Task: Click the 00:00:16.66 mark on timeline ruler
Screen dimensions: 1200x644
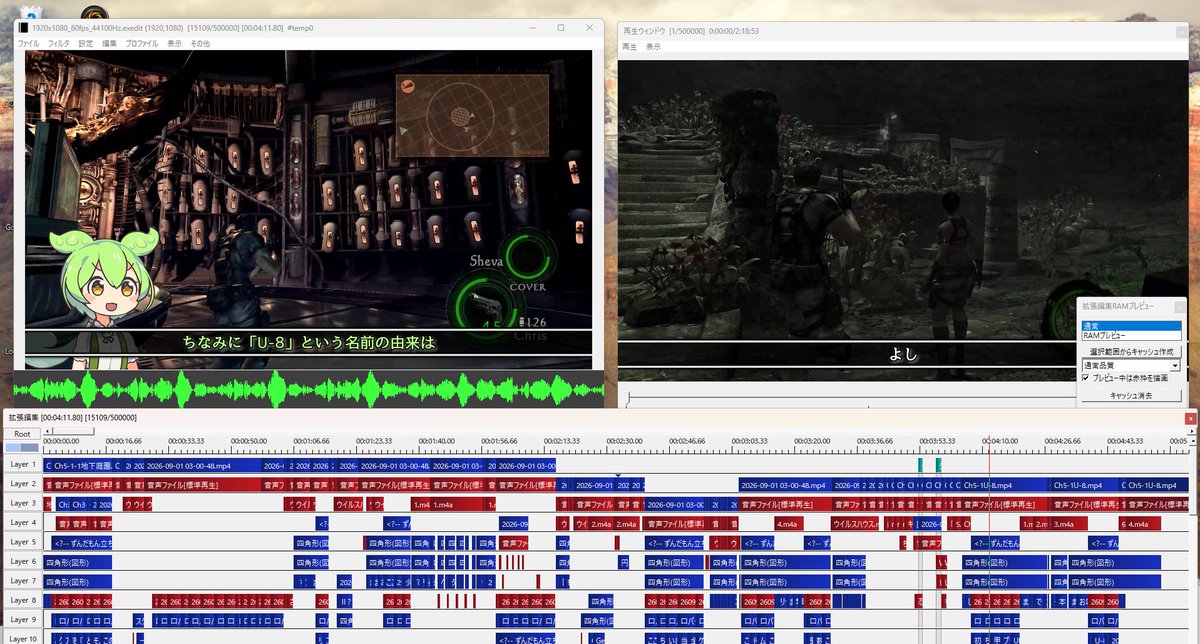Action: coord(125,440)
